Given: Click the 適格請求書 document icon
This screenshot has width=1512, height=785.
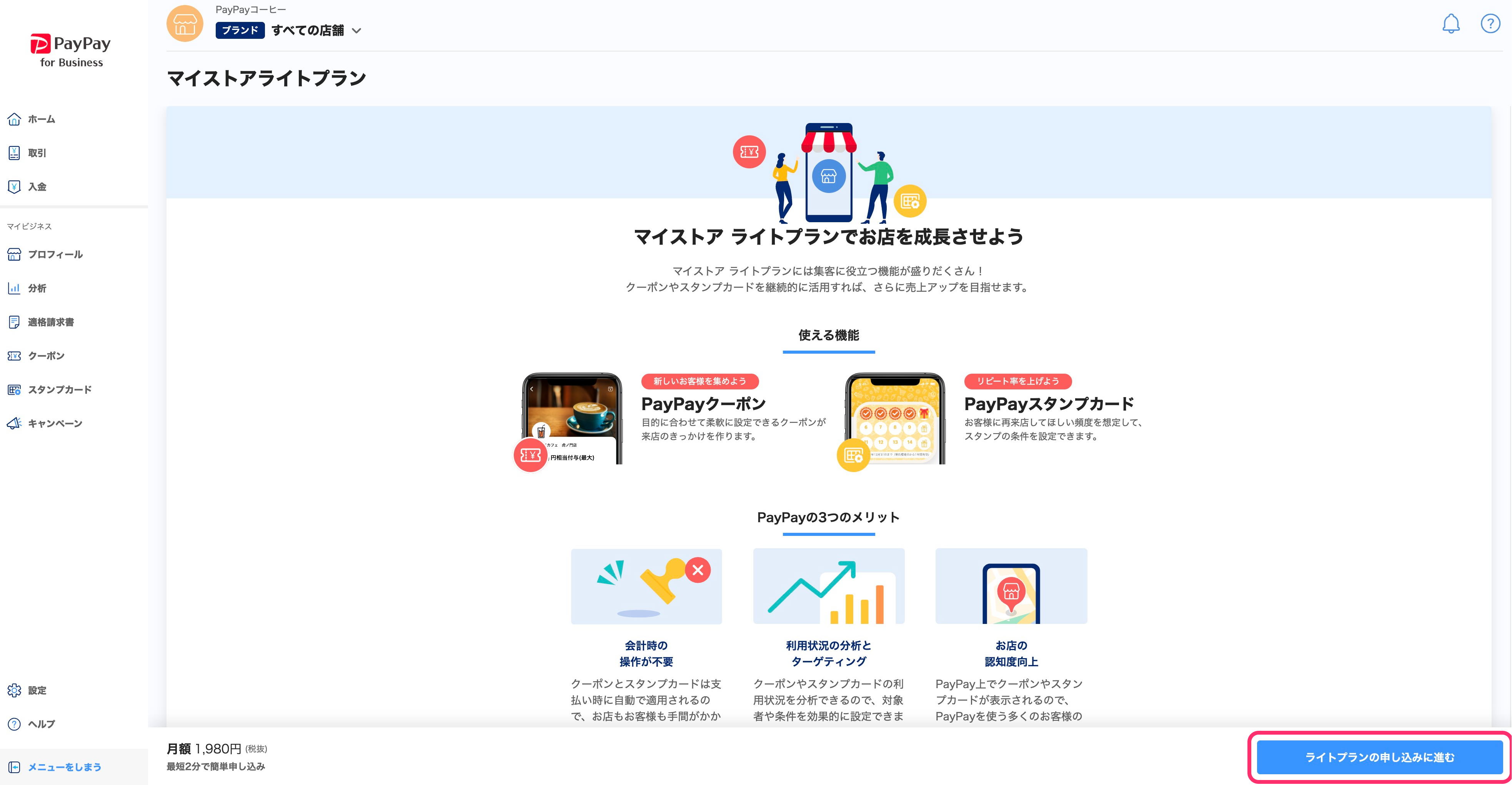Looking at the screenshot, I should point(14,322).
